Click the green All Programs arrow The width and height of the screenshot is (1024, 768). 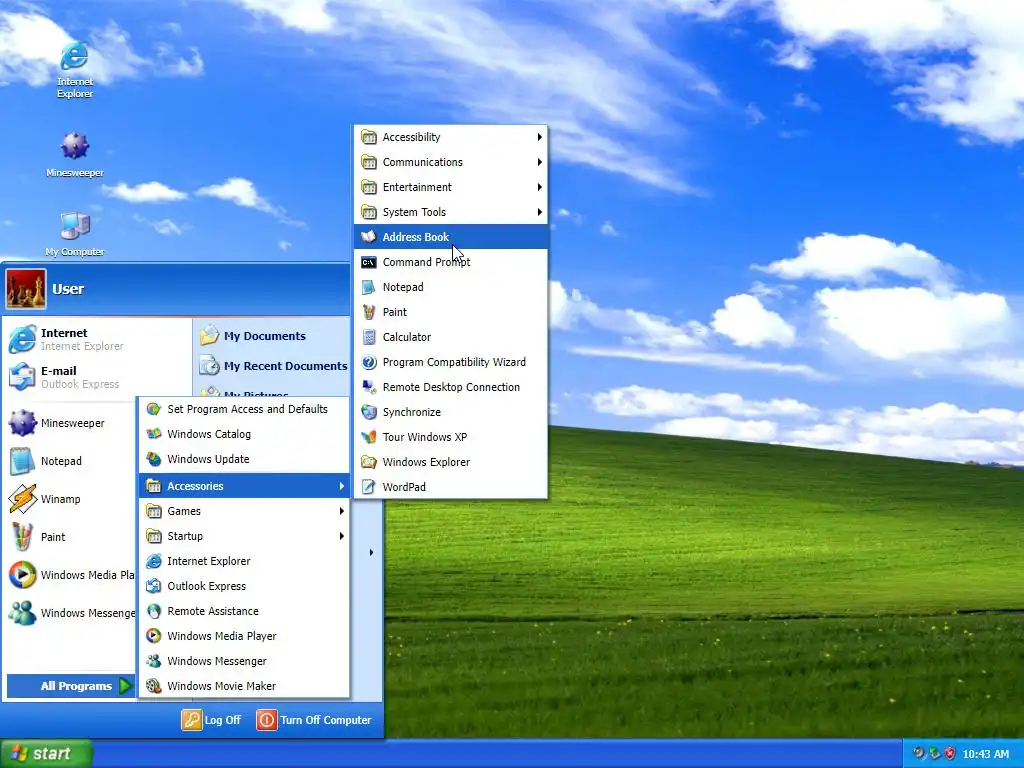[125, 686]
